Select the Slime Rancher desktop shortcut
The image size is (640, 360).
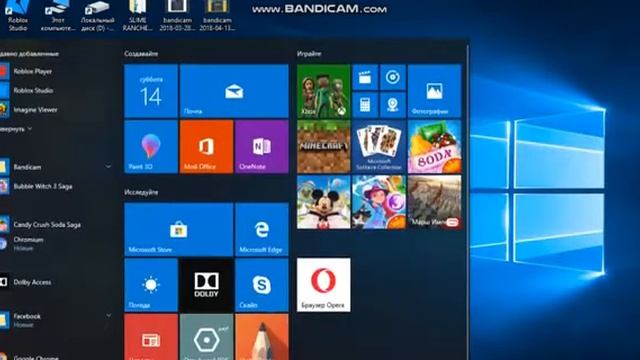pos(138,16)
